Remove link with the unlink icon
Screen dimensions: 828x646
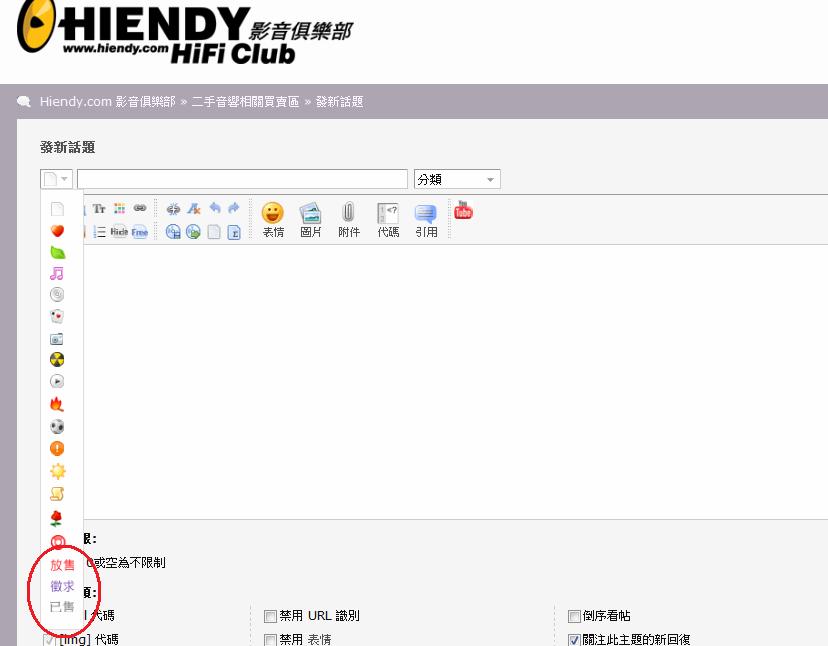[x=173, y=209]
